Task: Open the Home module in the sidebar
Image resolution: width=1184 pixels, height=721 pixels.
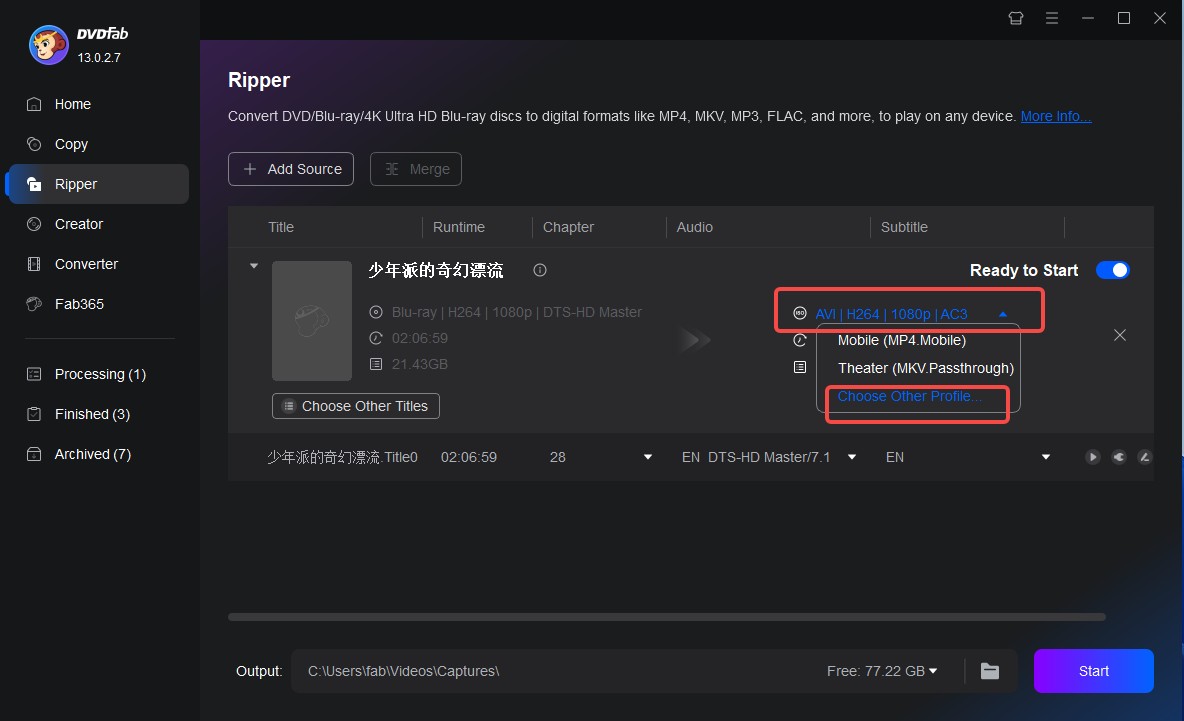Action: 97,104
